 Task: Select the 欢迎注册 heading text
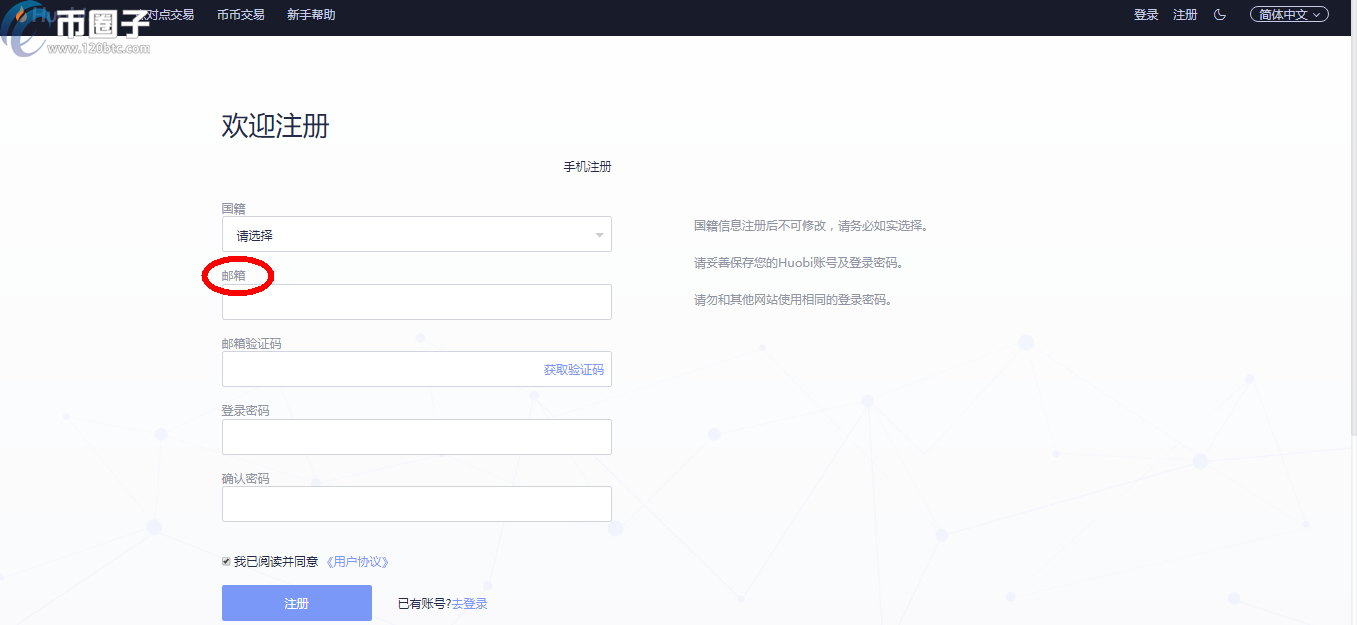point(275,126)
